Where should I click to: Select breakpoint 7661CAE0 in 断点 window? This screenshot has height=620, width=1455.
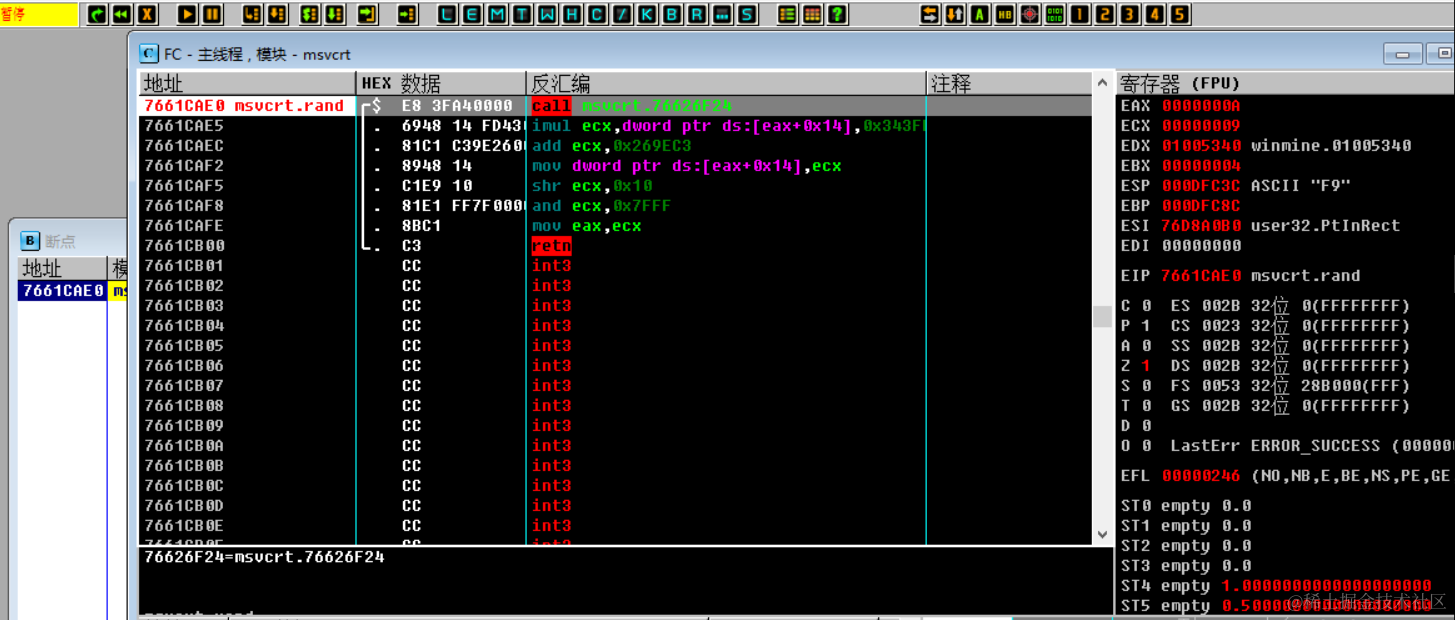coord(62,291)
